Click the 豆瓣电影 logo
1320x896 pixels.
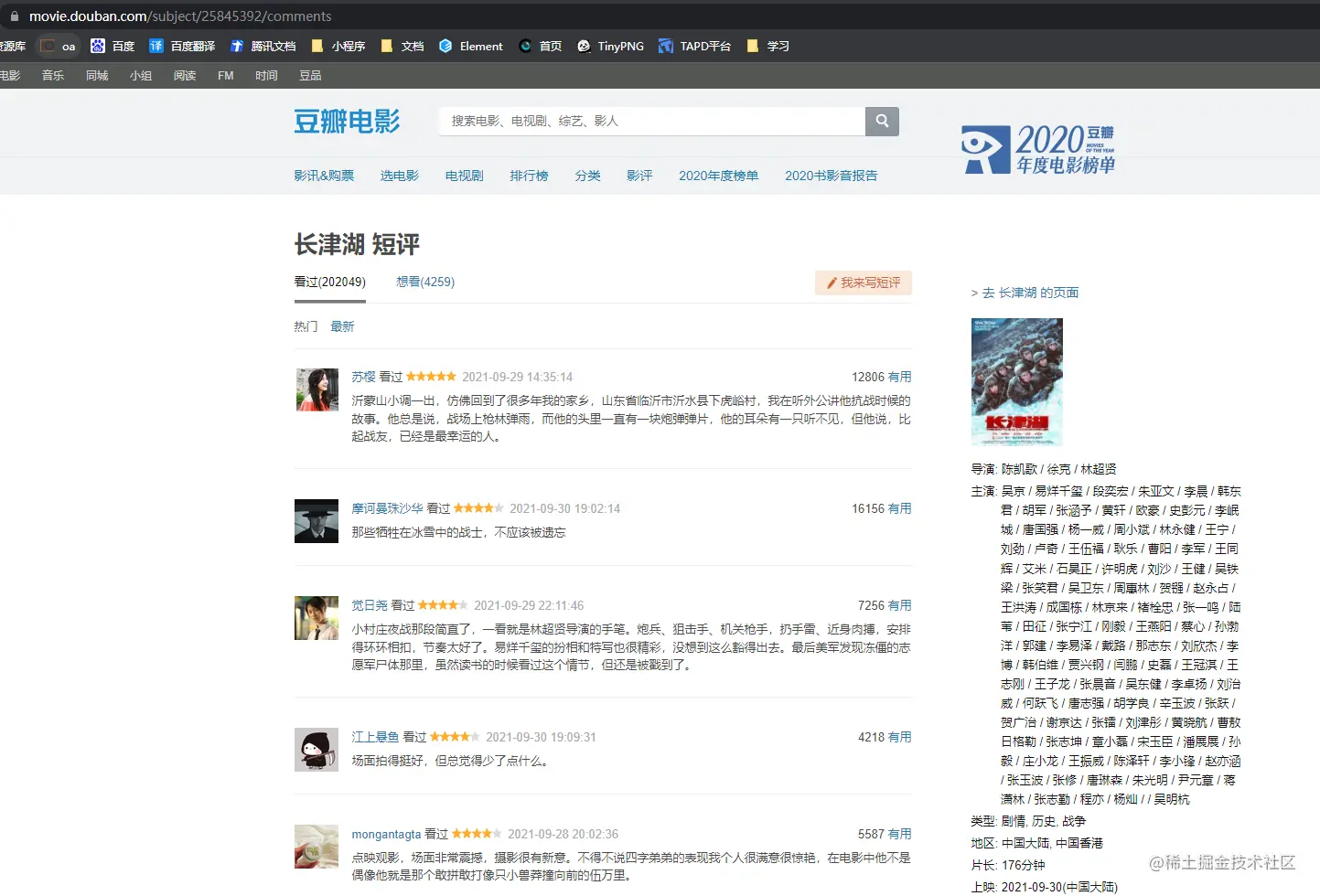click(347, 121)
